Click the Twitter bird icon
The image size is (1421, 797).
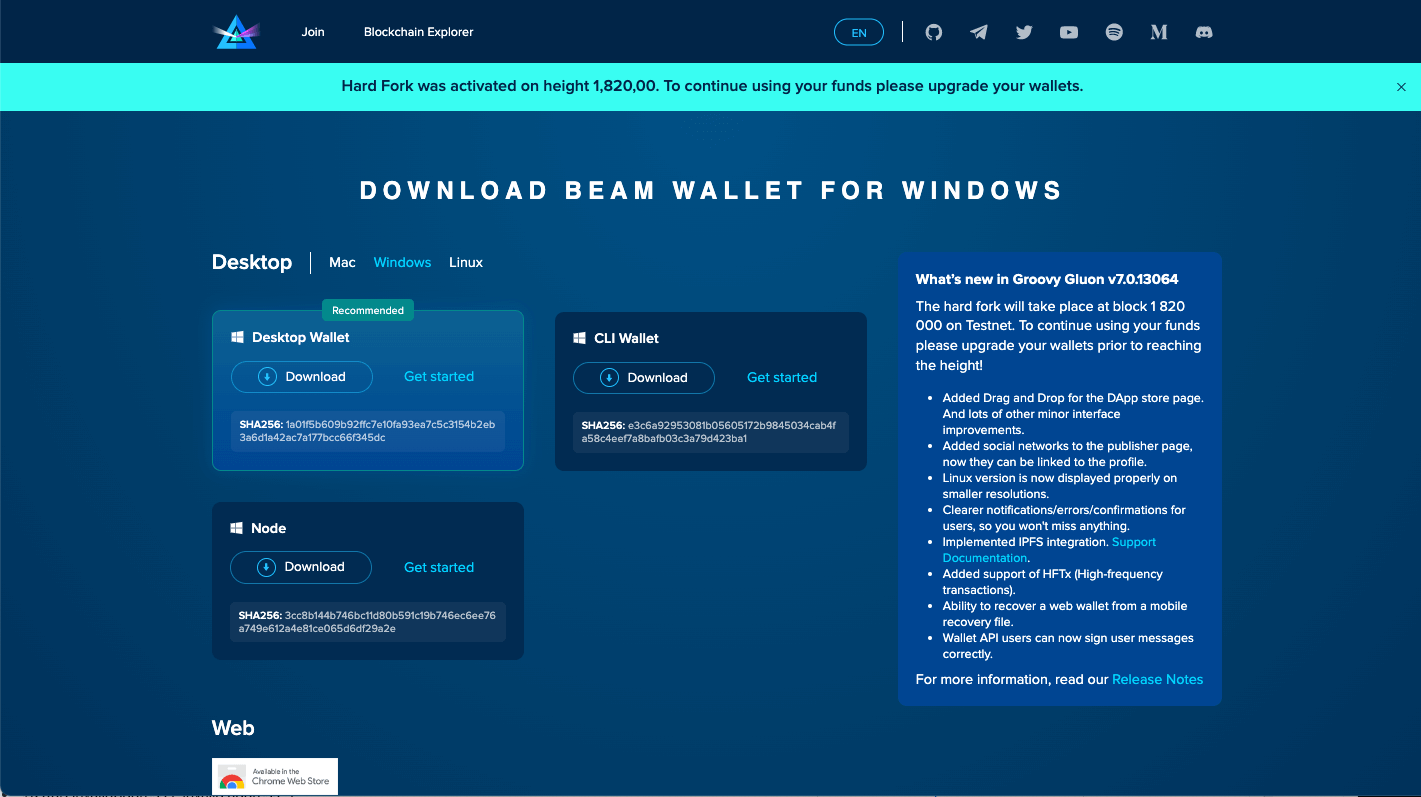[x=1024, y=32]
